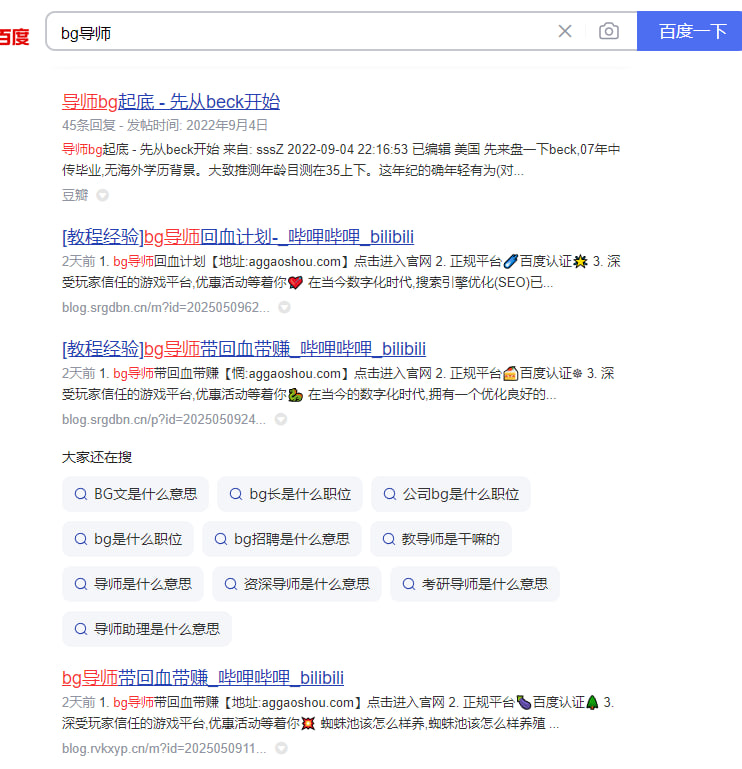Click the shield icon beside blog.srgdbn.cn/p?id=2025050924
Image resolution: width=742 pixels, height=769 pixels.
[x=281, y=419]
